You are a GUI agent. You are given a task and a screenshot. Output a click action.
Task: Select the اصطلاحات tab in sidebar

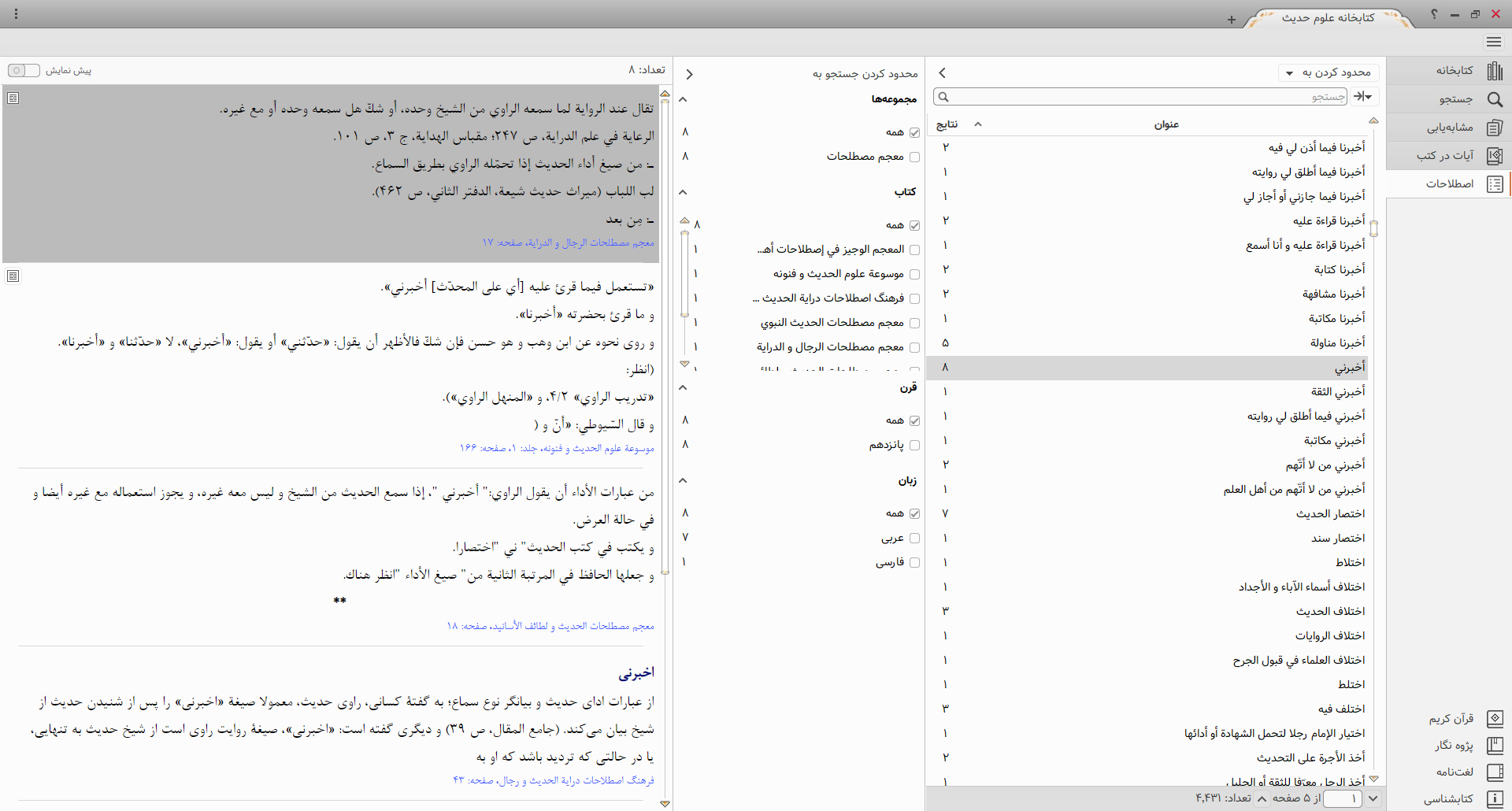[x=1449, y=184]
